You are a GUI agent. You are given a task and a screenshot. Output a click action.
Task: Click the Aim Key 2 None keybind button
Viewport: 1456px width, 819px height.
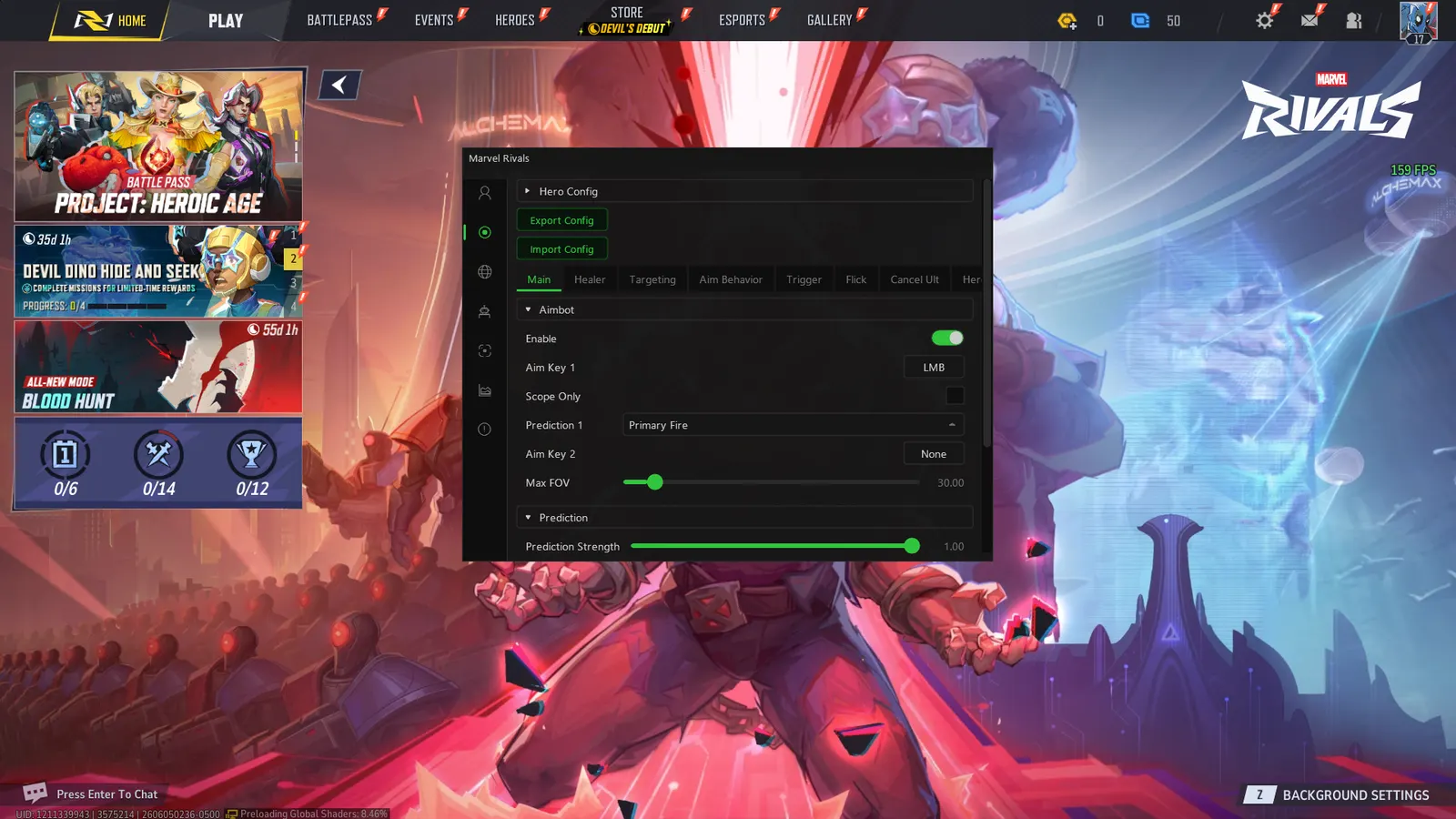pos(934,453)
